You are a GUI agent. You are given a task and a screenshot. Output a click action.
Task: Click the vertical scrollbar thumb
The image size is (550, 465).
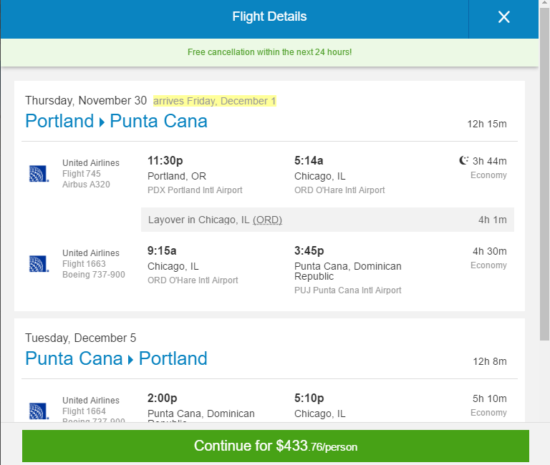pos(544,174)
